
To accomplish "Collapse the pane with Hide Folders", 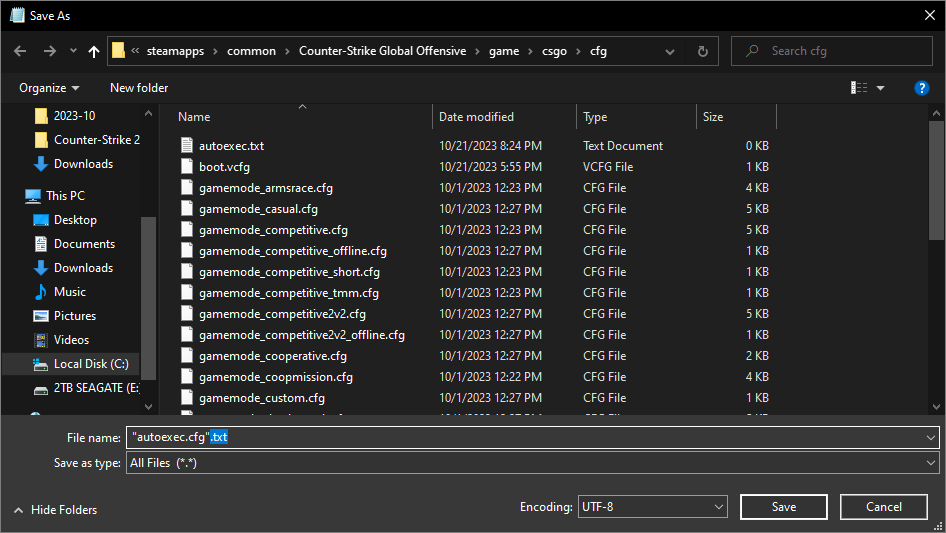I will (x=56, y=510).
